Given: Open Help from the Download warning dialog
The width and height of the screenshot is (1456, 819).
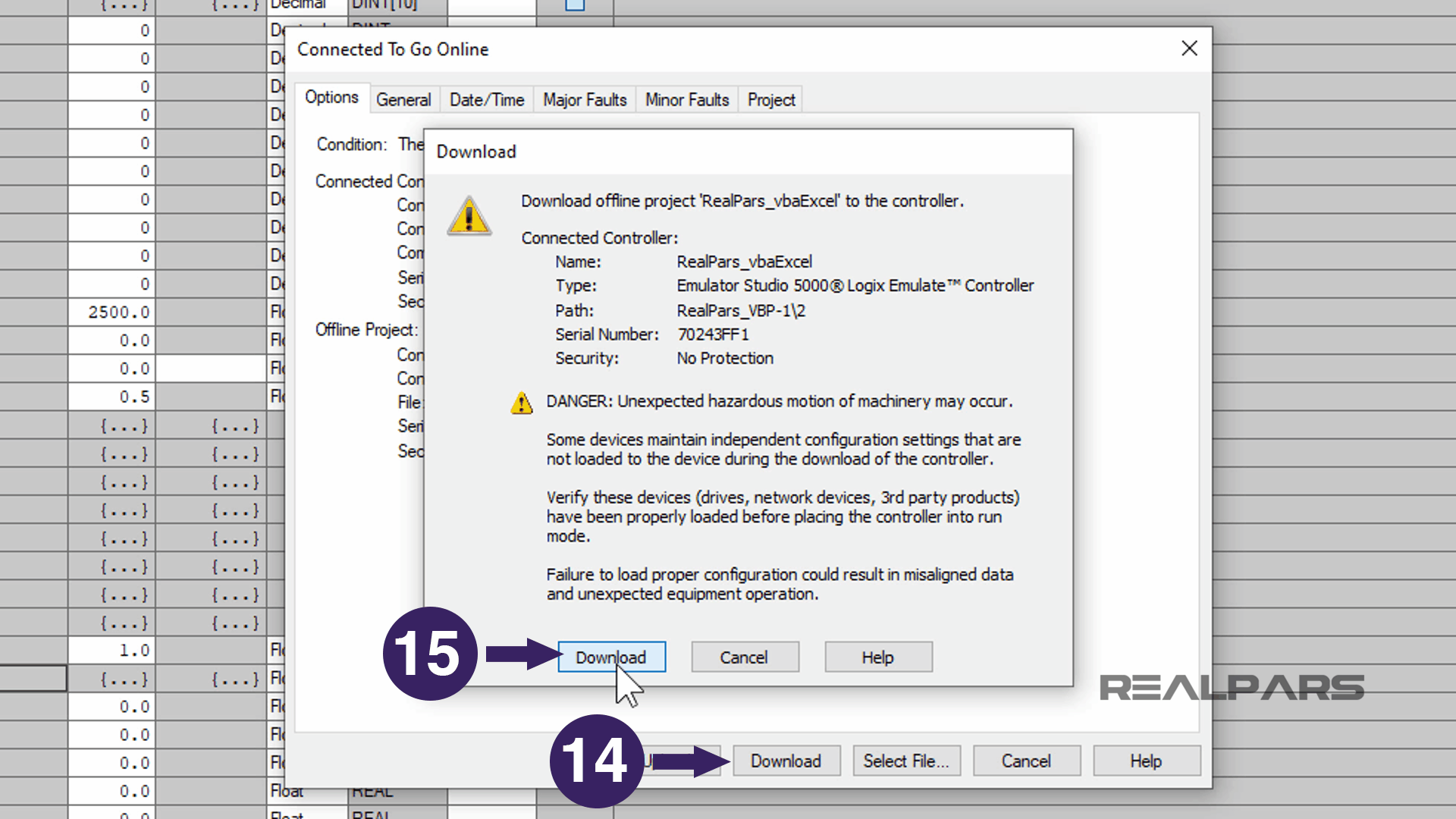Looking at the screenshot, I should [878, 657].
